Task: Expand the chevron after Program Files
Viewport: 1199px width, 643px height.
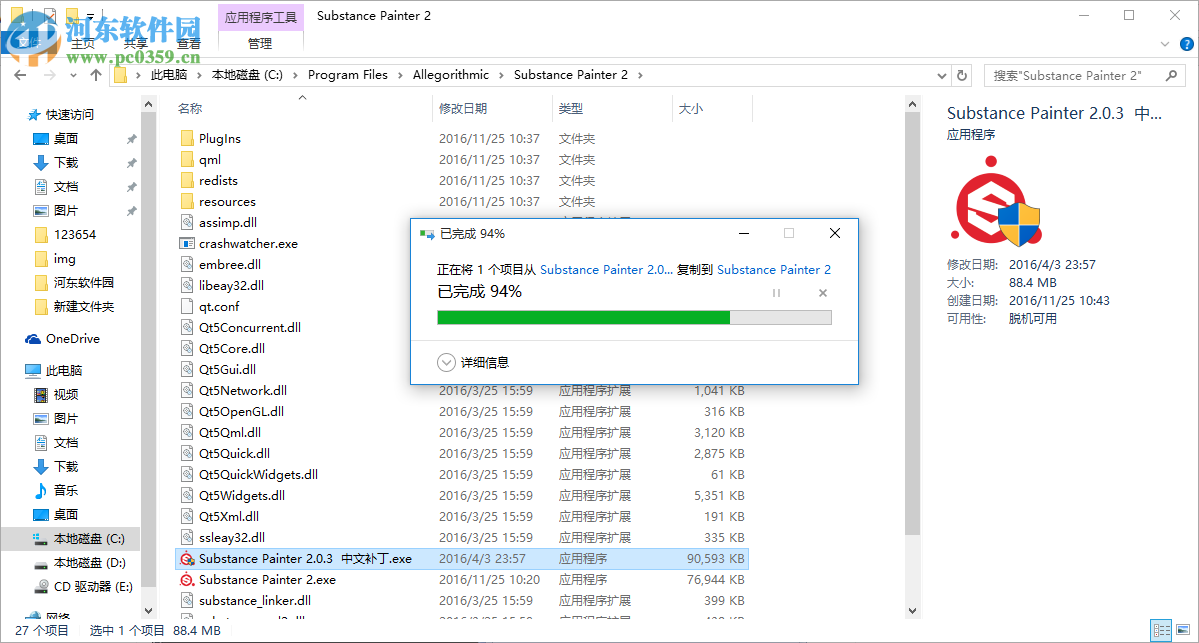Action: click(x=400, y=75)
